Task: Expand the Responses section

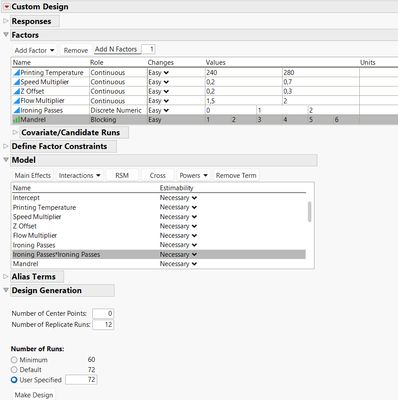Action: 5,21
